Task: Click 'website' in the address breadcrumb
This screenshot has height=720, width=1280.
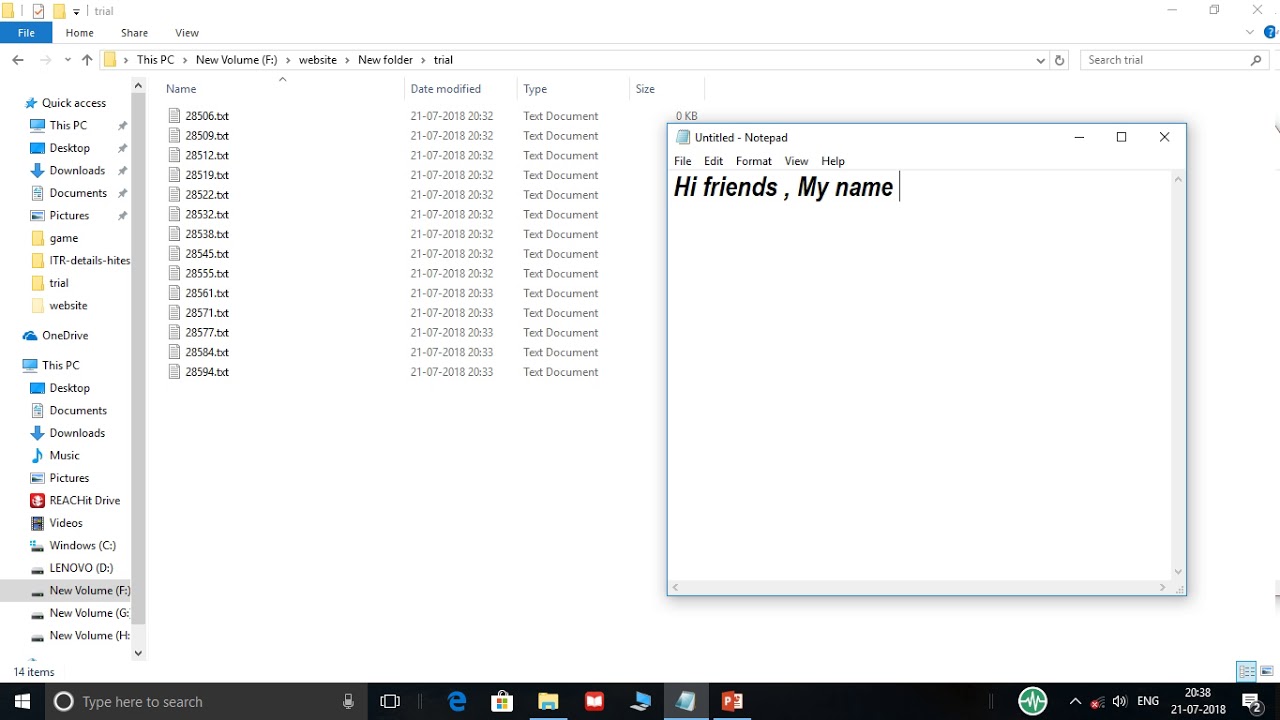Action: click(x=318, y=60)
